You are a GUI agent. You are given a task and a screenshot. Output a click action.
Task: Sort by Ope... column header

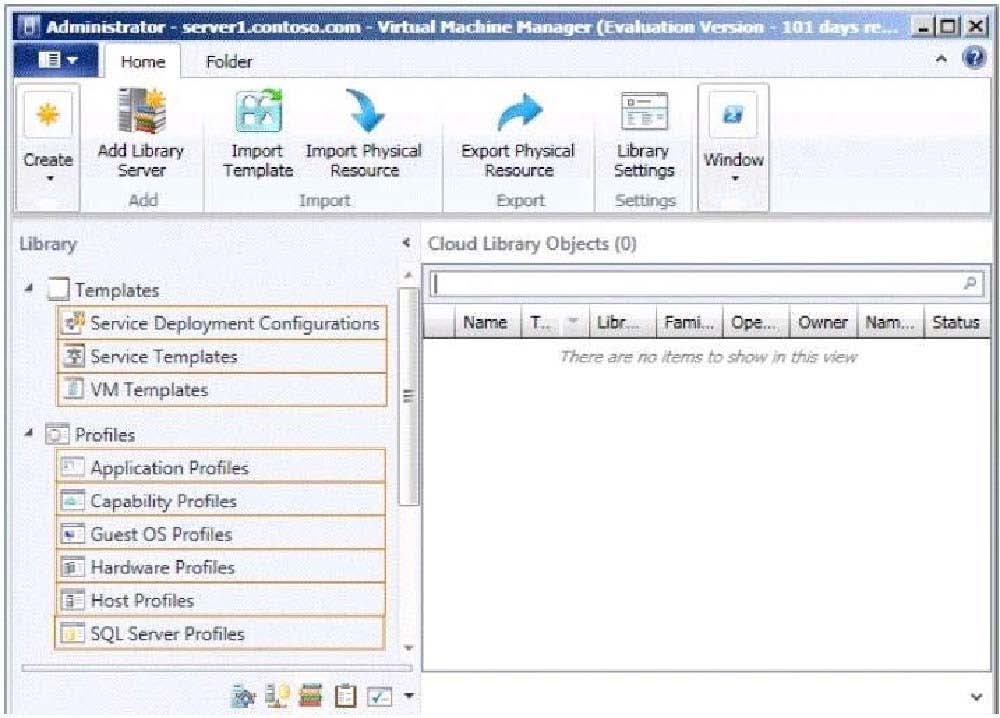756,322
